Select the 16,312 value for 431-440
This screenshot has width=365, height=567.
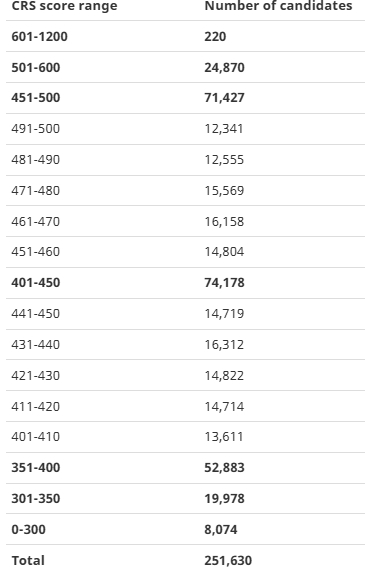tap(224, 345)
